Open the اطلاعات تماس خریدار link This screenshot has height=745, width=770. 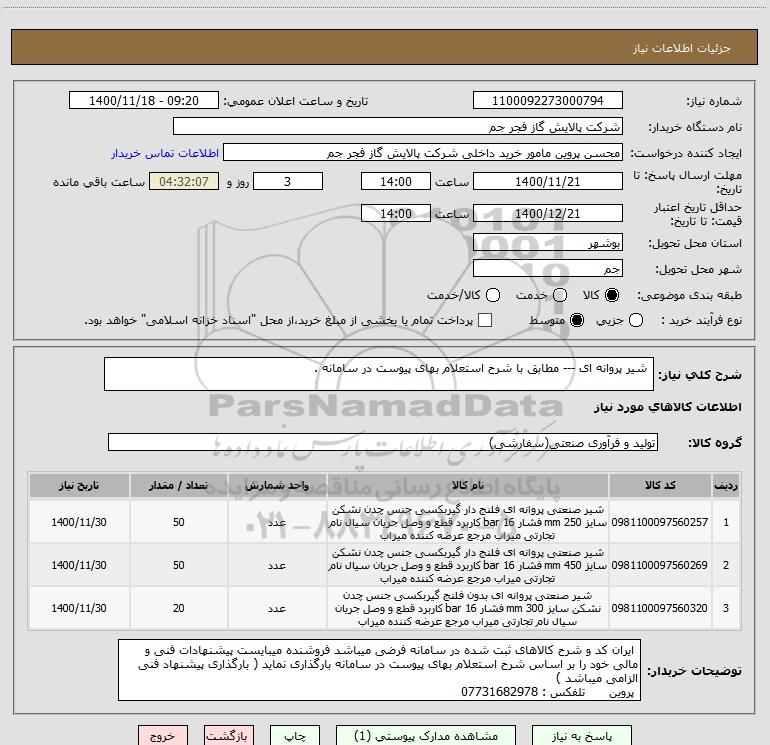(165, 153)
